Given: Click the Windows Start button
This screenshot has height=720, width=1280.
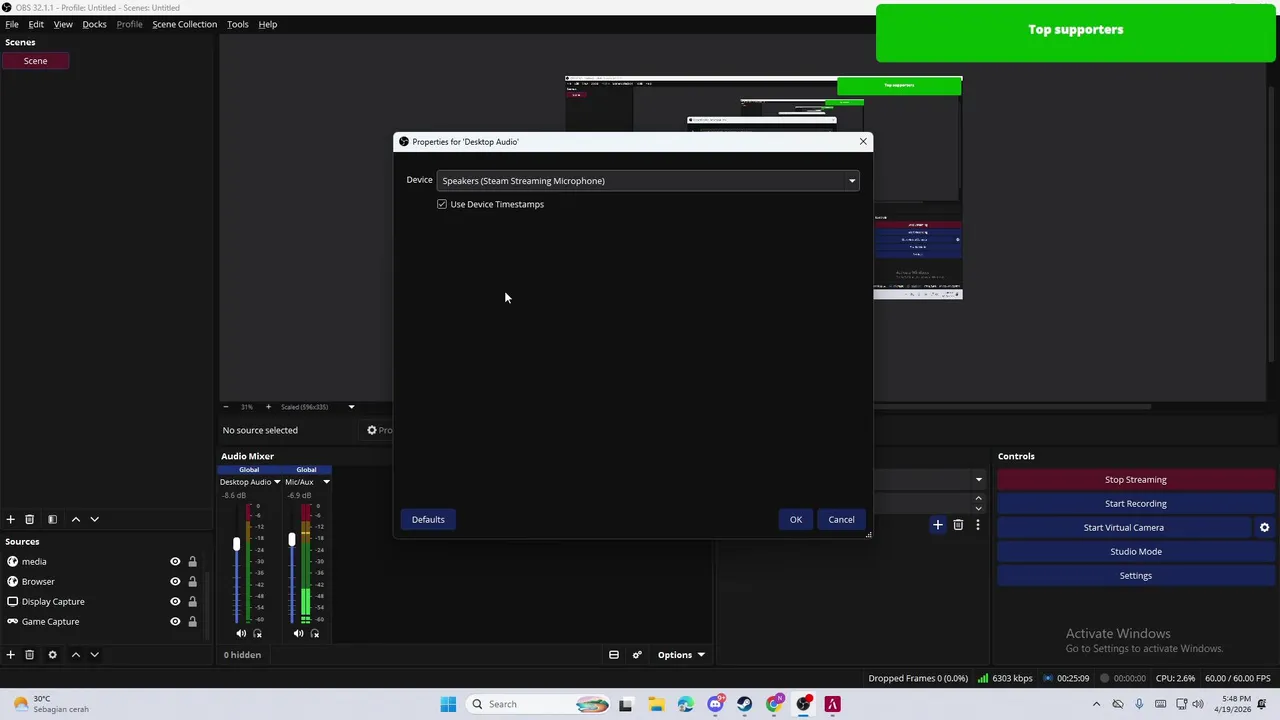Looking at the screenshot, I should pyautogui.click(x=448, y=704).
